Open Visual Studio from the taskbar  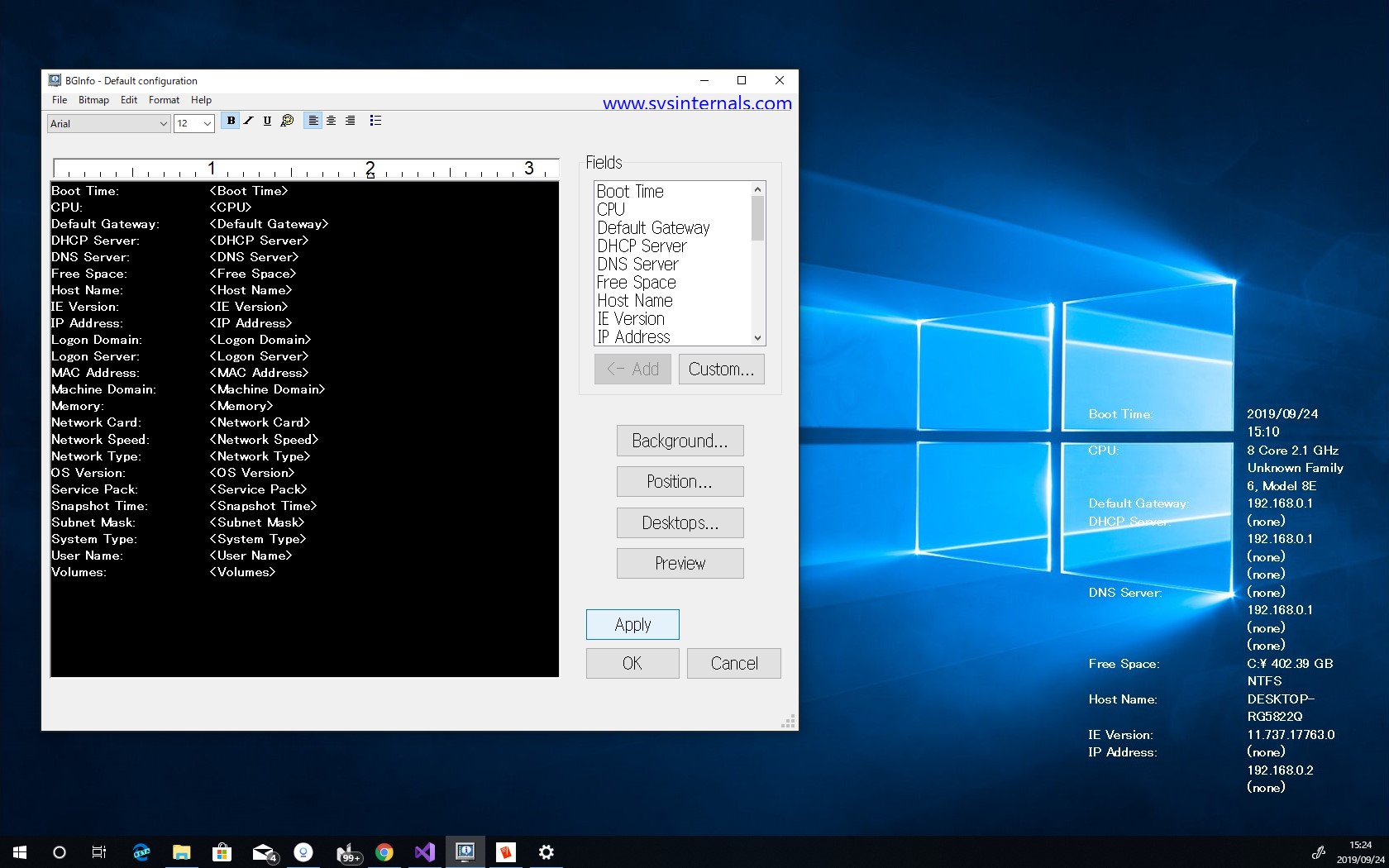pyautogui.click(x=424, y=852)
